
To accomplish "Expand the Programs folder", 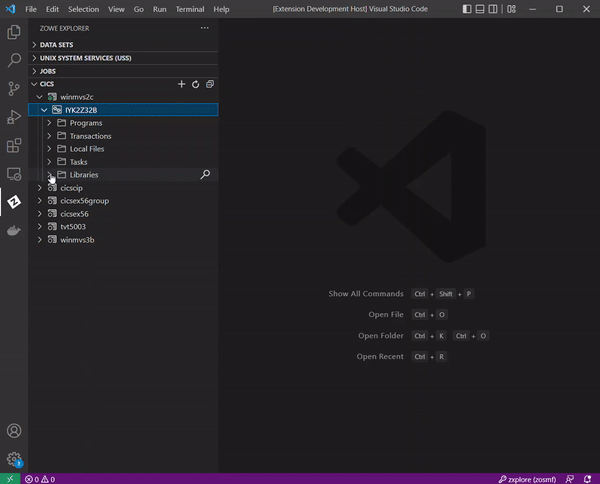I will point(49,123).
